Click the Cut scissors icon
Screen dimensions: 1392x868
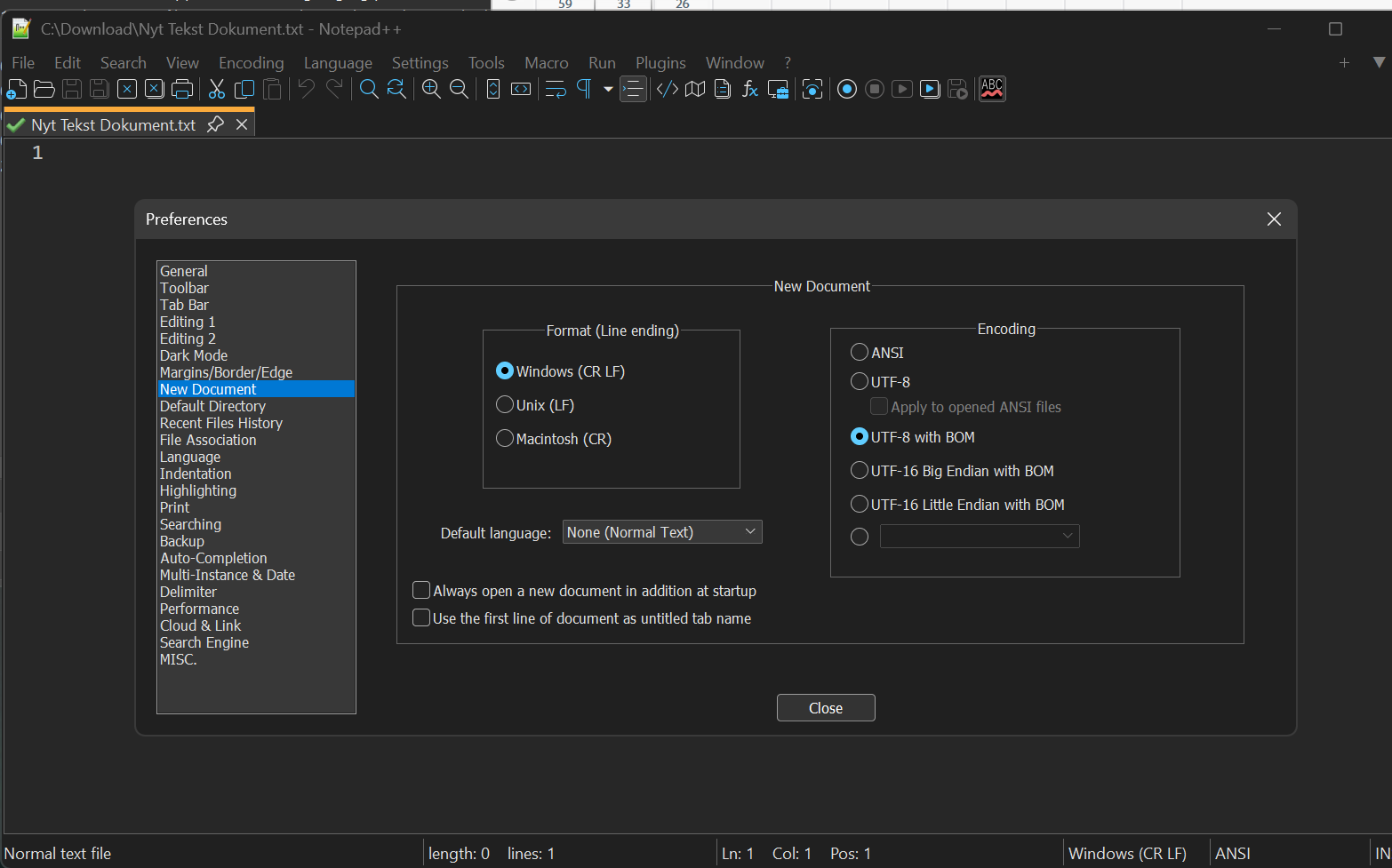217,89
